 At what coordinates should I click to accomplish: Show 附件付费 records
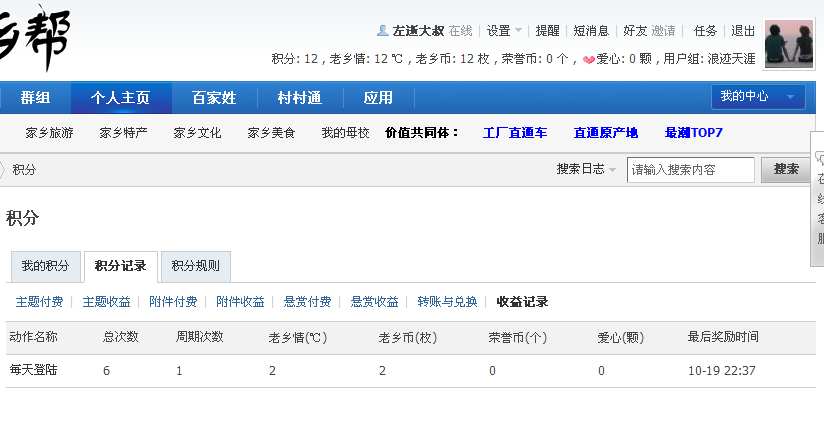tap(173, 302)
